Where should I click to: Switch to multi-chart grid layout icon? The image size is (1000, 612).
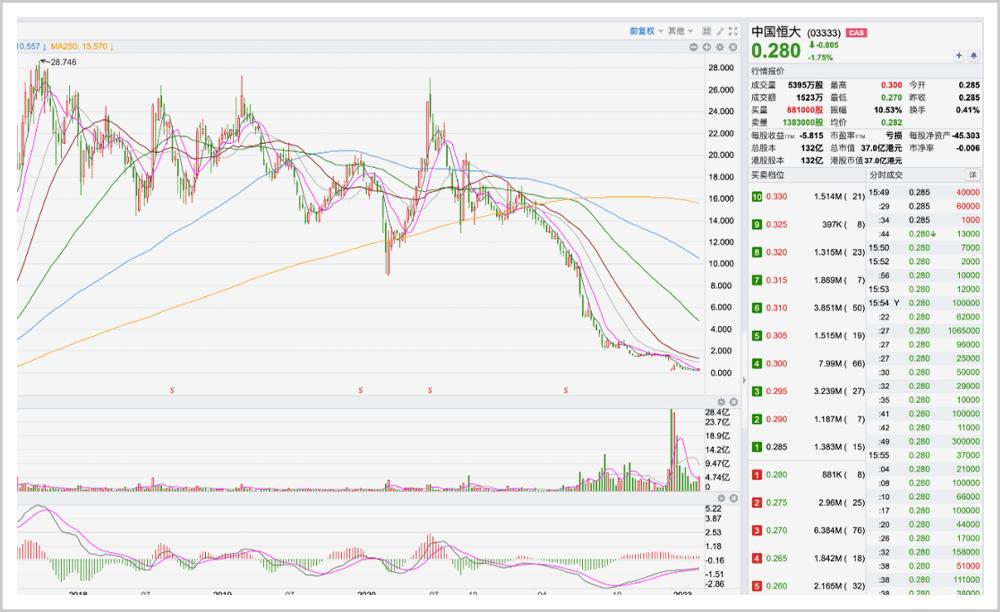(x=707, y=31)
